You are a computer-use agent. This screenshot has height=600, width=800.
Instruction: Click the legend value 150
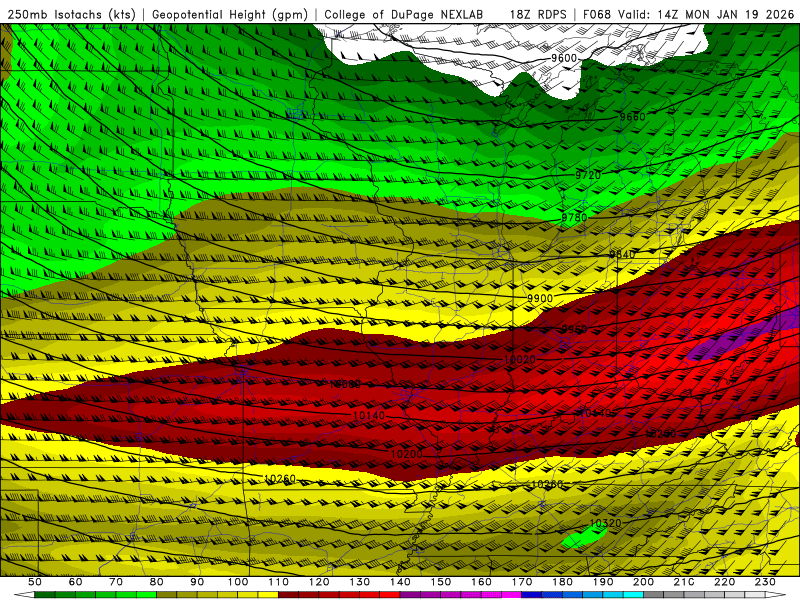(441, 582)
